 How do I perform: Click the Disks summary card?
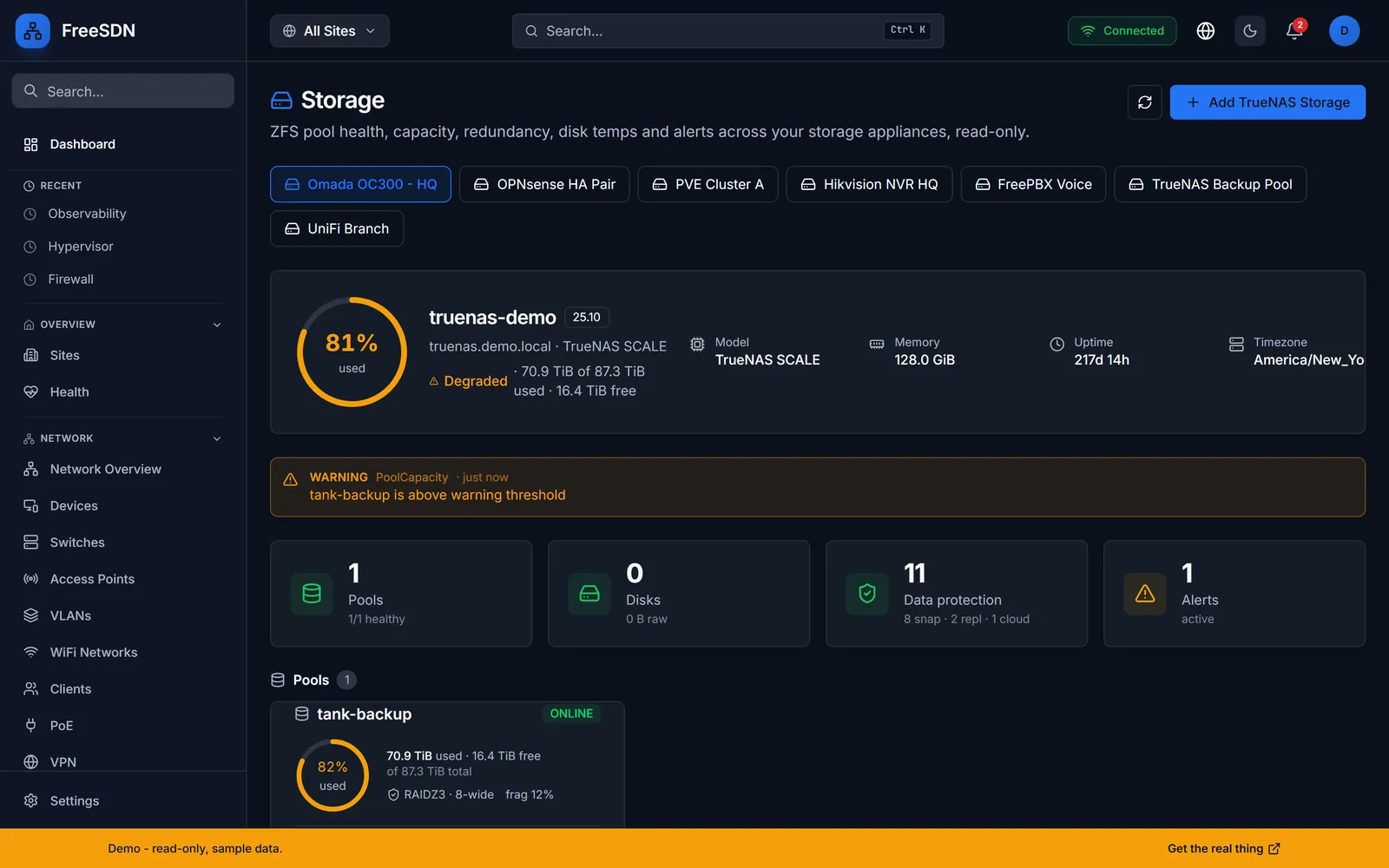pos(679,594)
